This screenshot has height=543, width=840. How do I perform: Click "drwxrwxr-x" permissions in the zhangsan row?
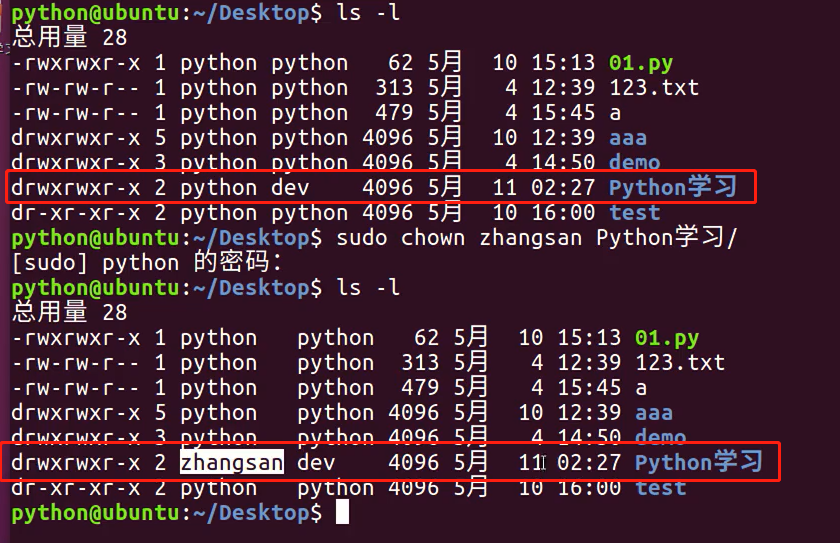[x=76, y=463]
